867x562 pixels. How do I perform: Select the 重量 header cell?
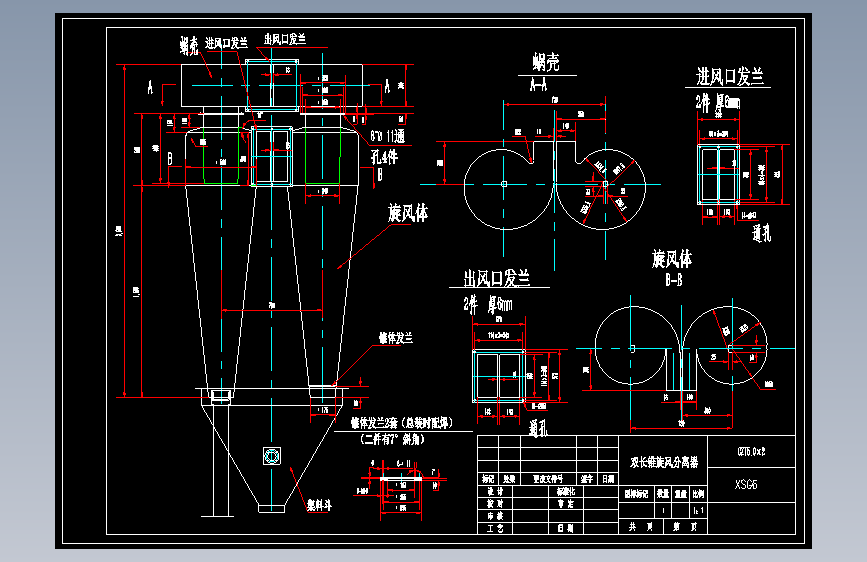click(681, 493)
